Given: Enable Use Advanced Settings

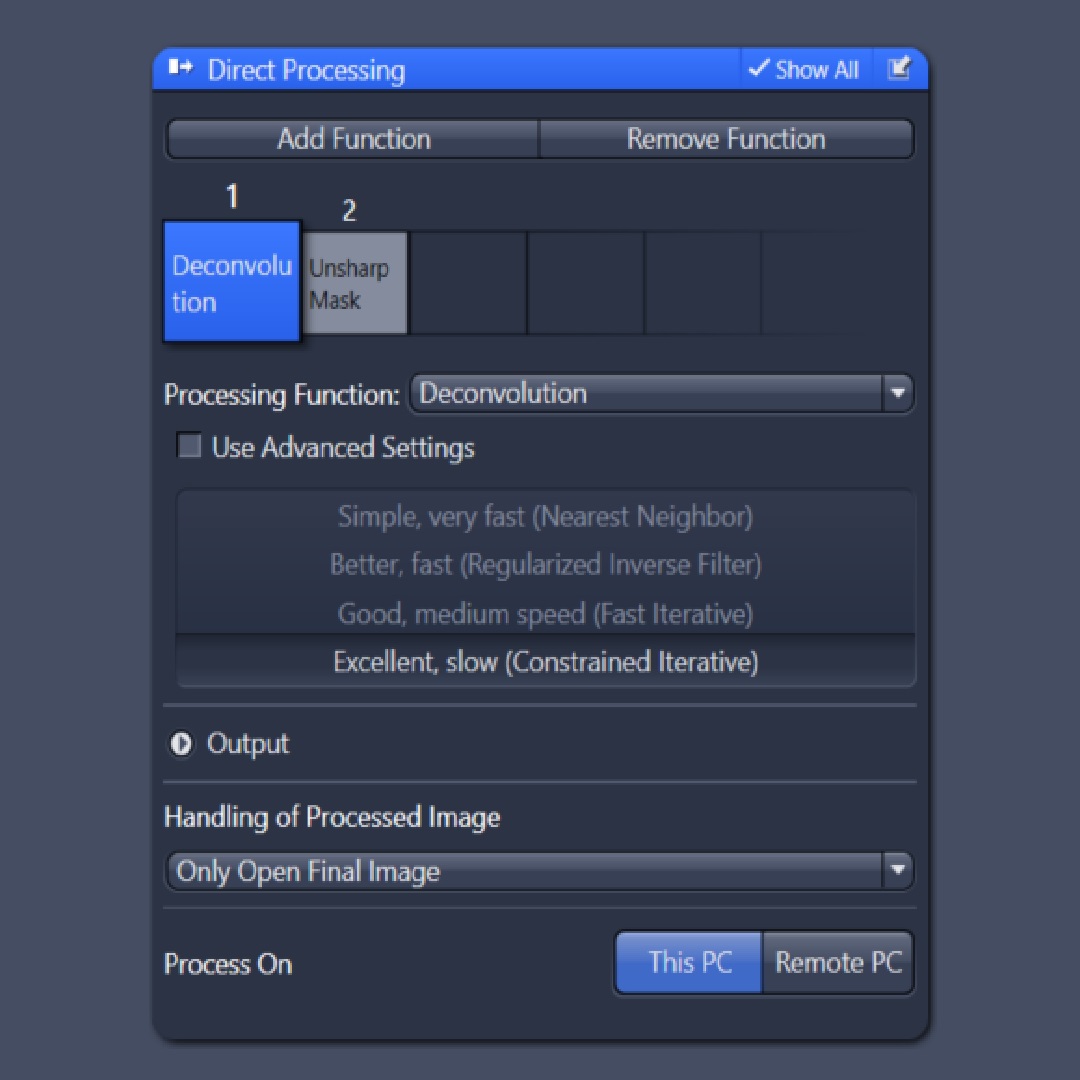Looking at the screenshot, I should pos(189,446).
